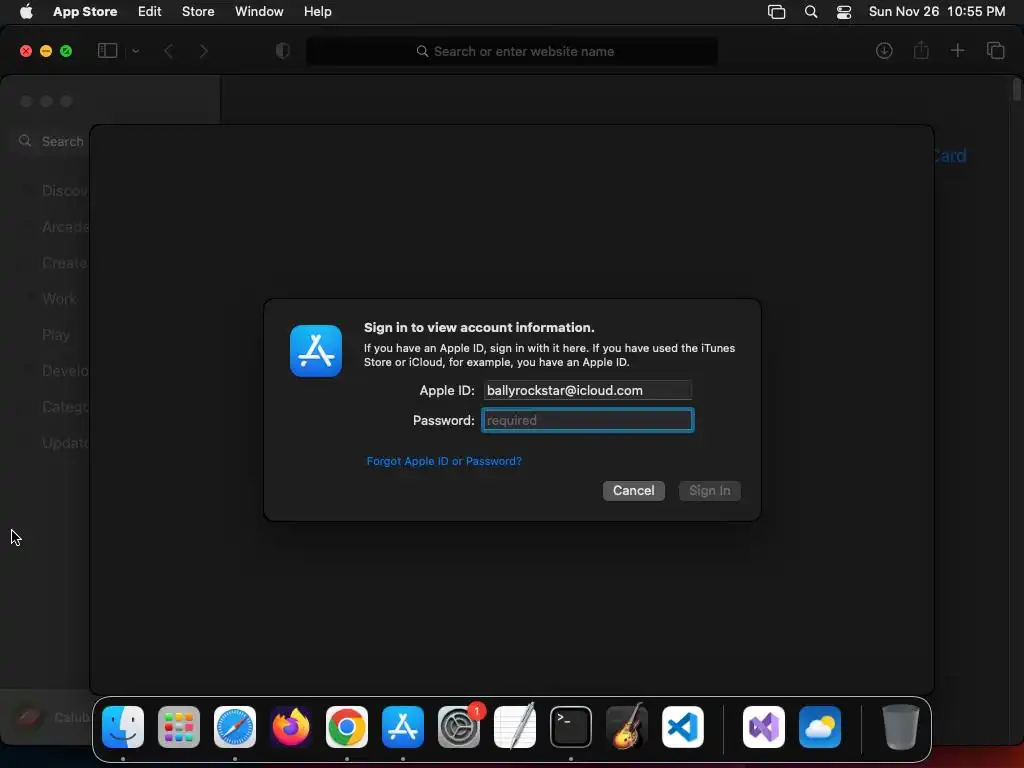The height and width of the screenshot is (768, 1024).
Task: Open Launchpad from the Dock
Action: [178, 727]
